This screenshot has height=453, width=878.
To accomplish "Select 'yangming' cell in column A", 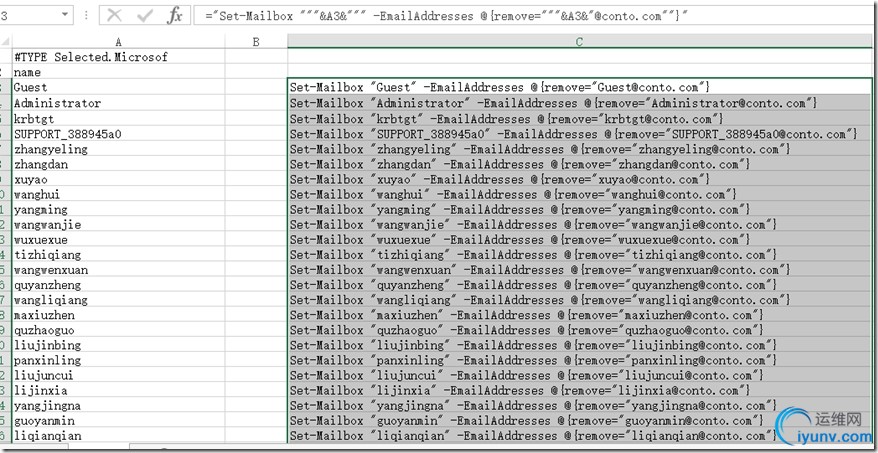I will point(119,209).
